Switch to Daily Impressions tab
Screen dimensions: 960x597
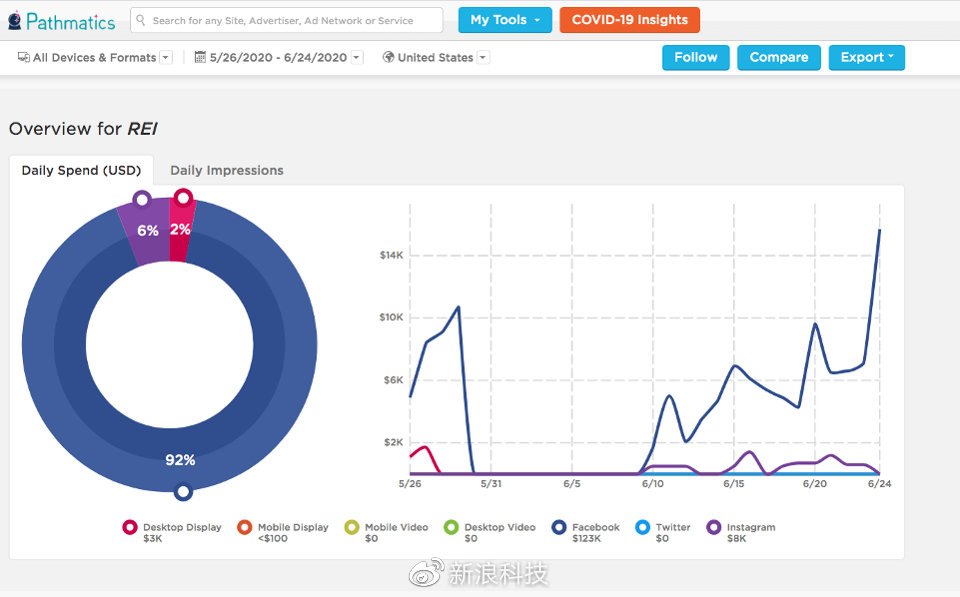227,171
